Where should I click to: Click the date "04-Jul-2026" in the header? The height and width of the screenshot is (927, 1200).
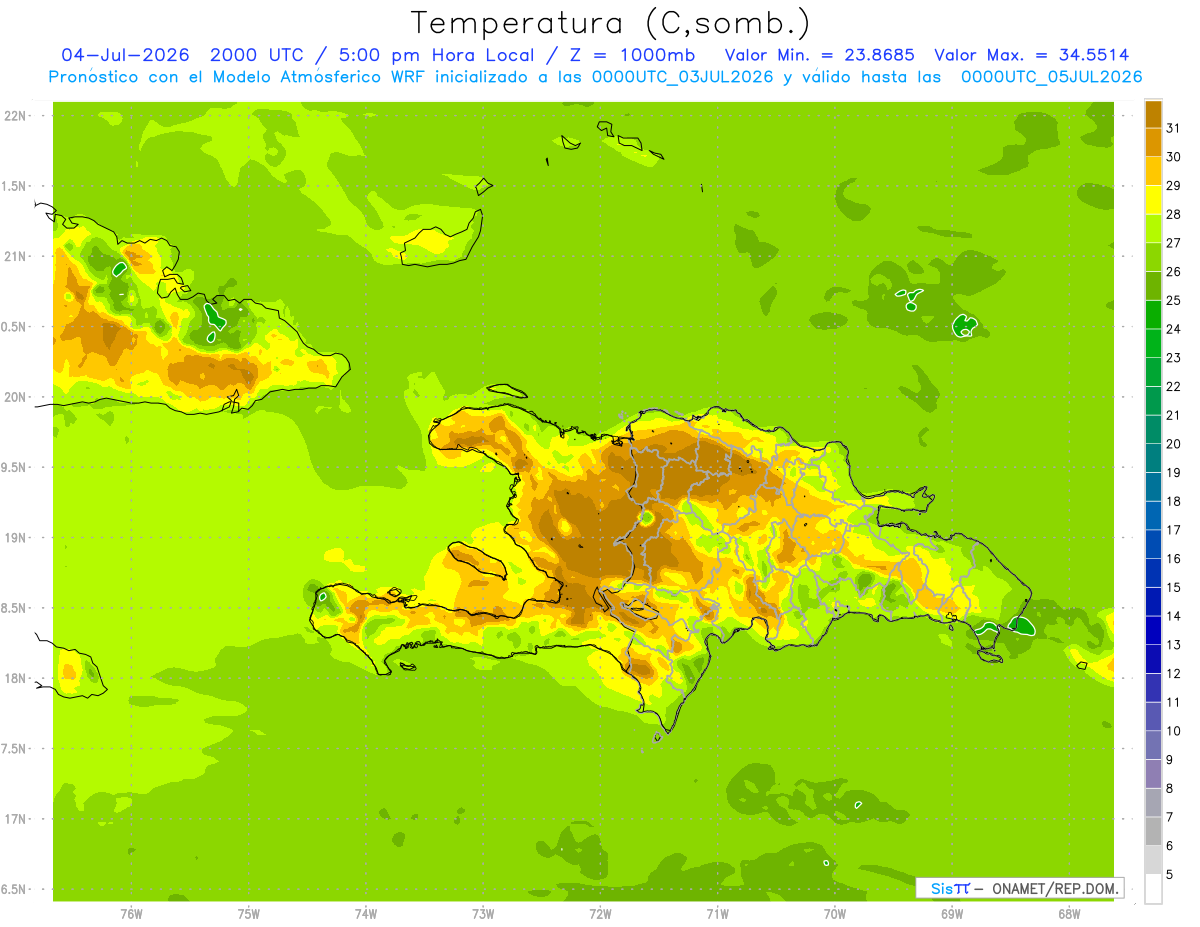(x=123, y=55)
